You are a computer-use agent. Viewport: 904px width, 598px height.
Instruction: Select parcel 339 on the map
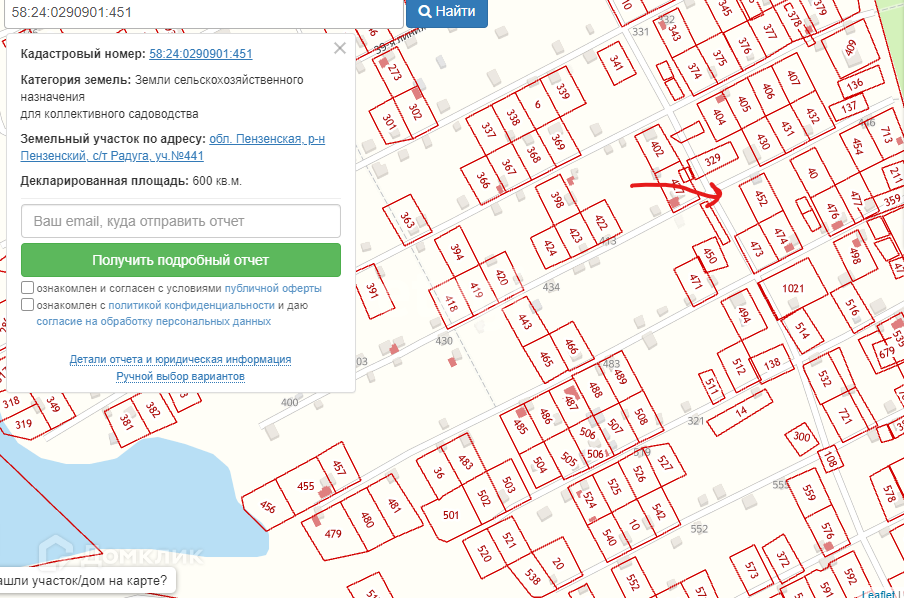(562, 91)
